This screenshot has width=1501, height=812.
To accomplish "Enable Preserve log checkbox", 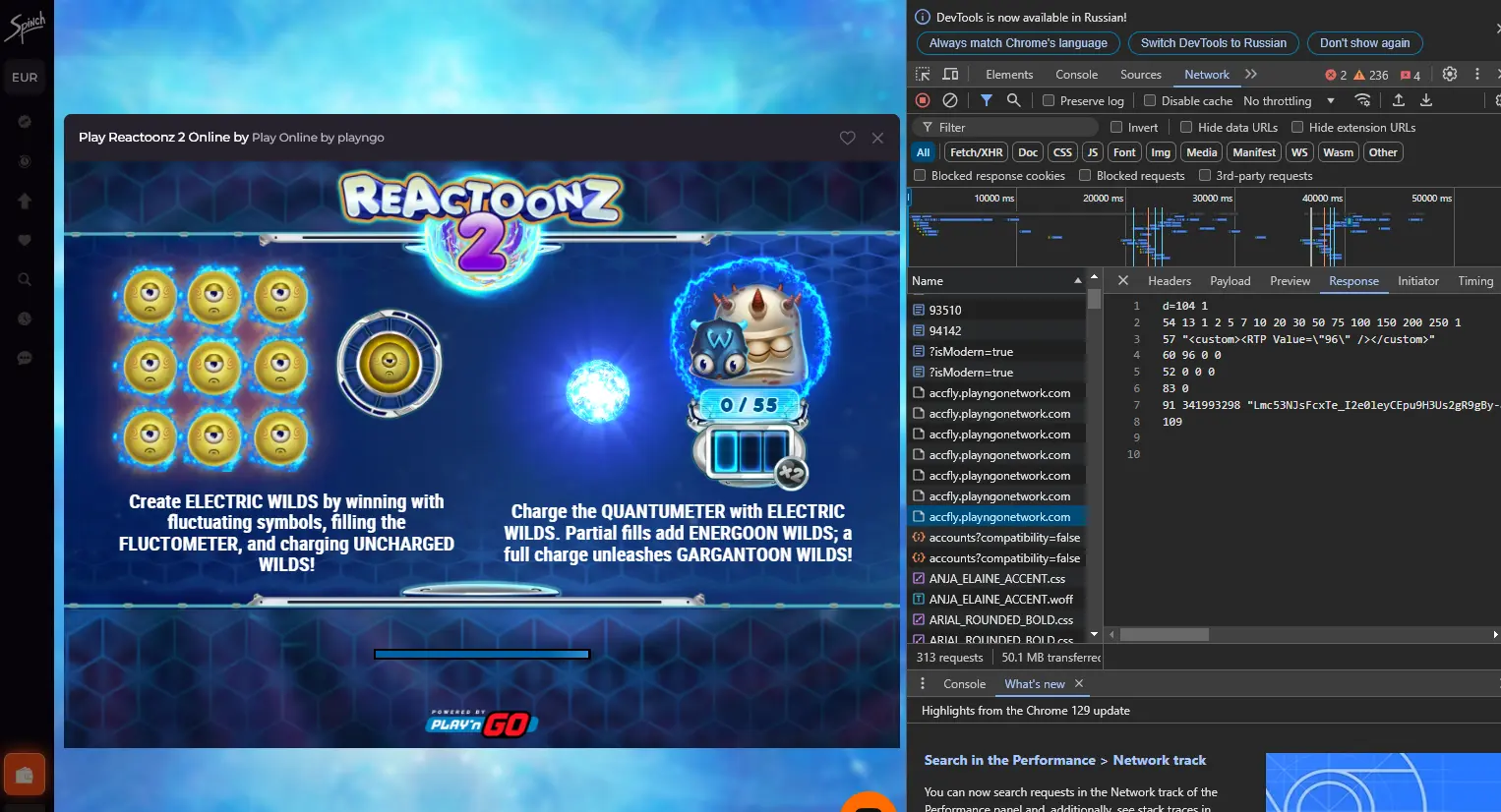I will point(1049,100).
